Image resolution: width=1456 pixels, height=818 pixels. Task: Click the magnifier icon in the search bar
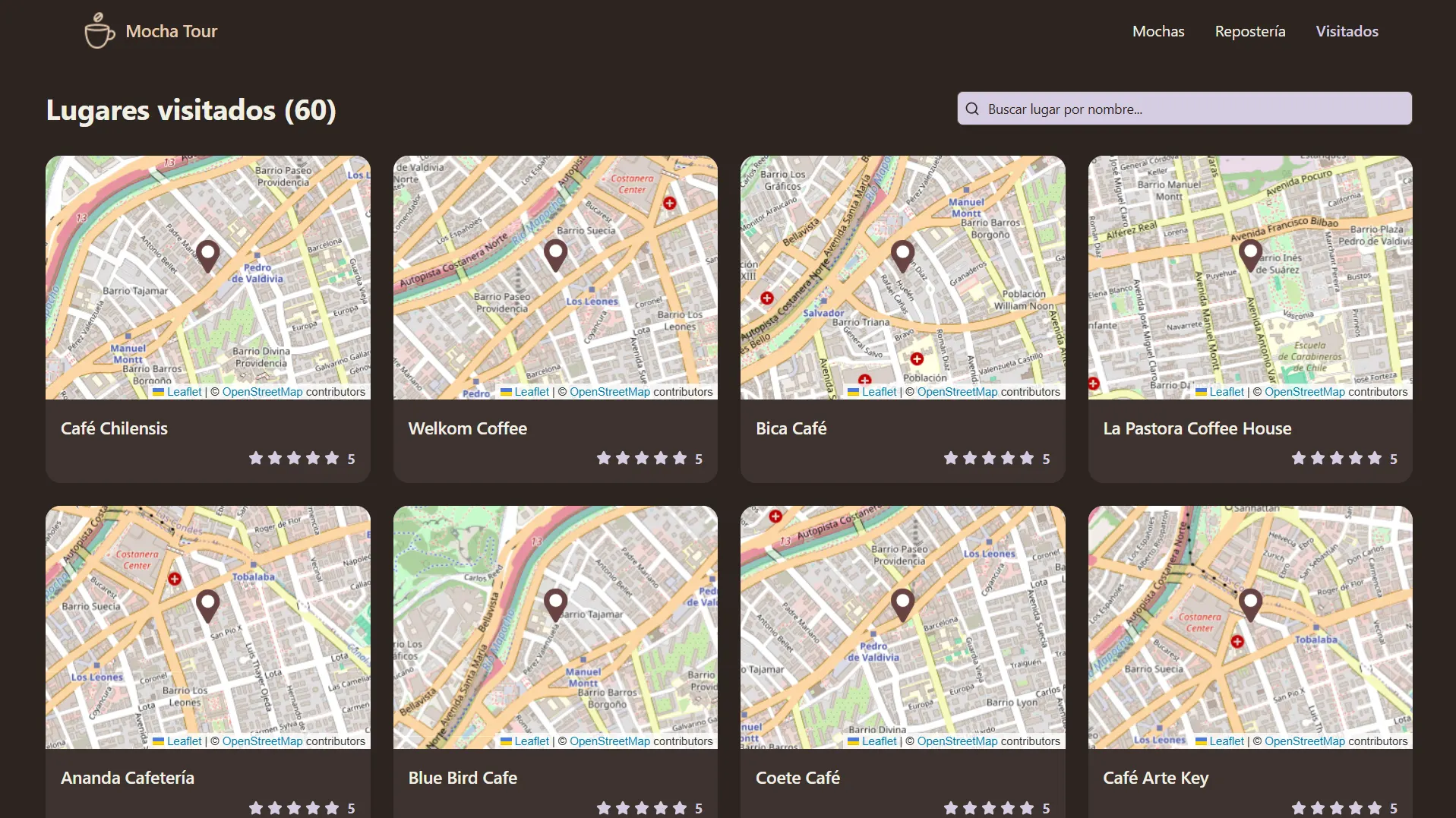(972, 109)
